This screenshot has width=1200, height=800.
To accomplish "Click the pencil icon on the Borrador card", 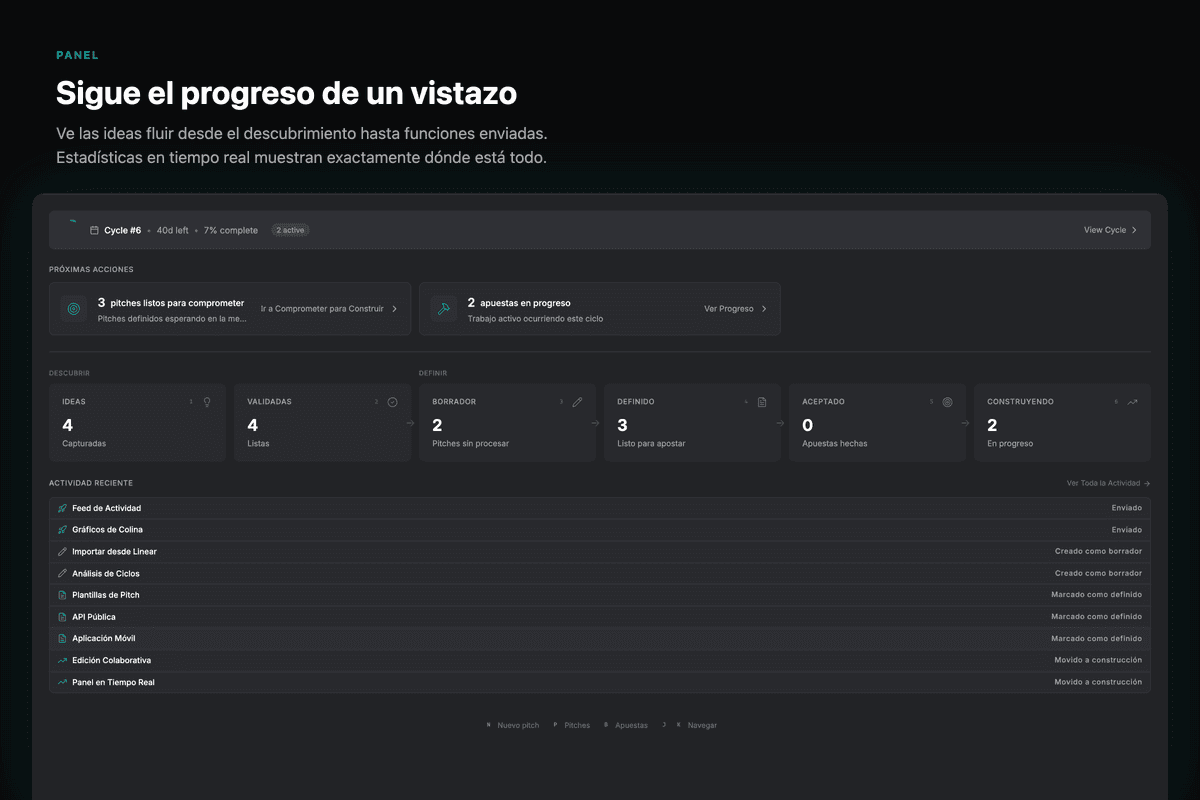I will (x=577, y=402).
